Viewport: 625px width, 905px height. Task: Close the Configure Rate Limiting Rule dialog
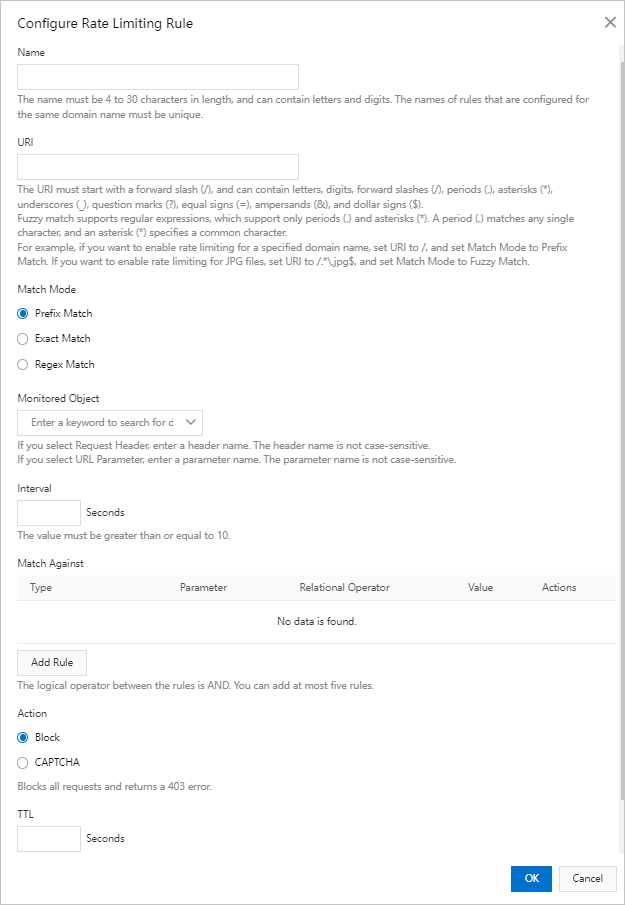(x=610, y=22)
